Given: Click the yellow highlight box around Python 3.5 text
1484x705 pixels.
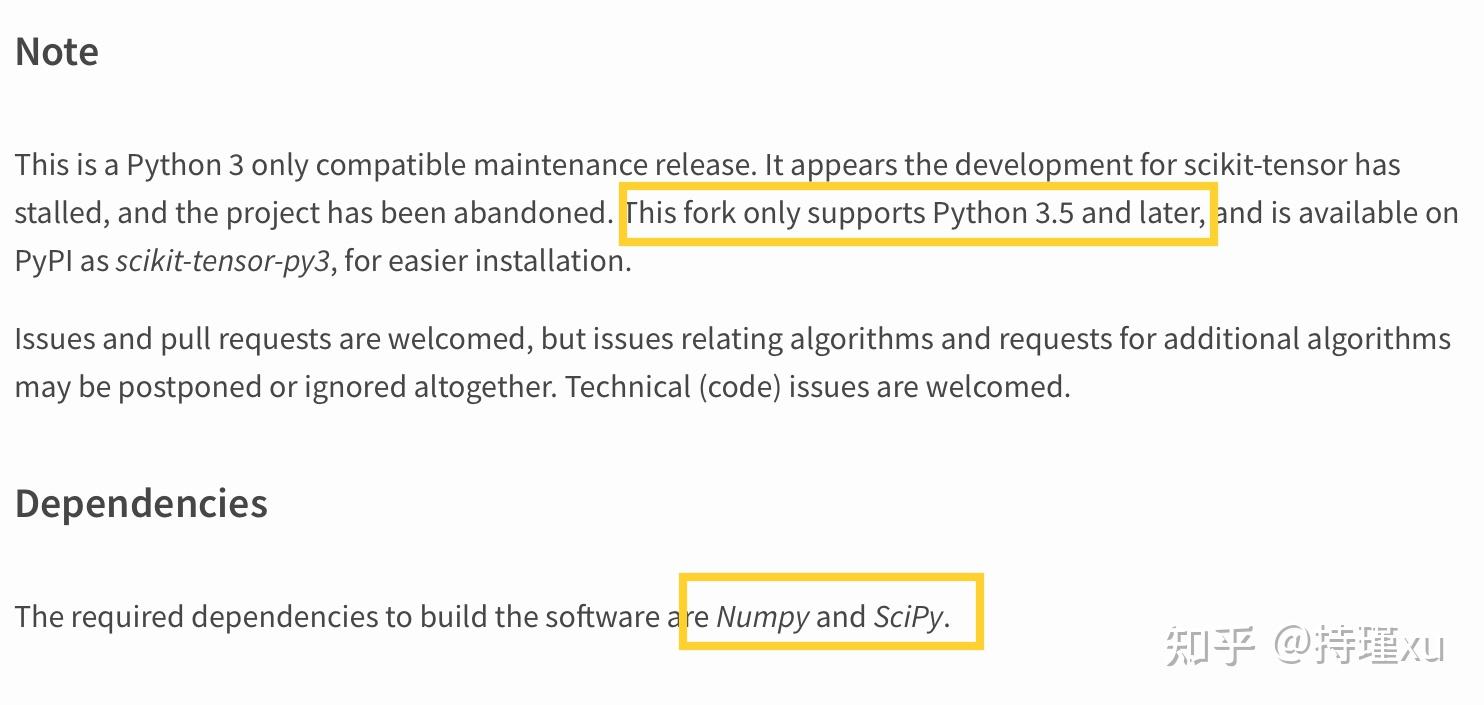Looking at the screenshot, I should [x=918, y=214].
